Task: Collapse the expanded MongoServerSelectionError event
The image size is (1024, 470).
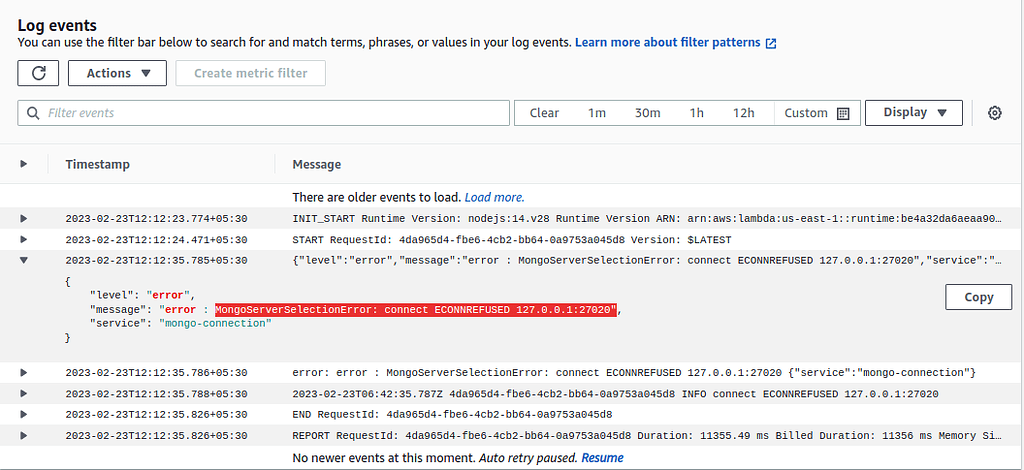Action: coord(24,260)
